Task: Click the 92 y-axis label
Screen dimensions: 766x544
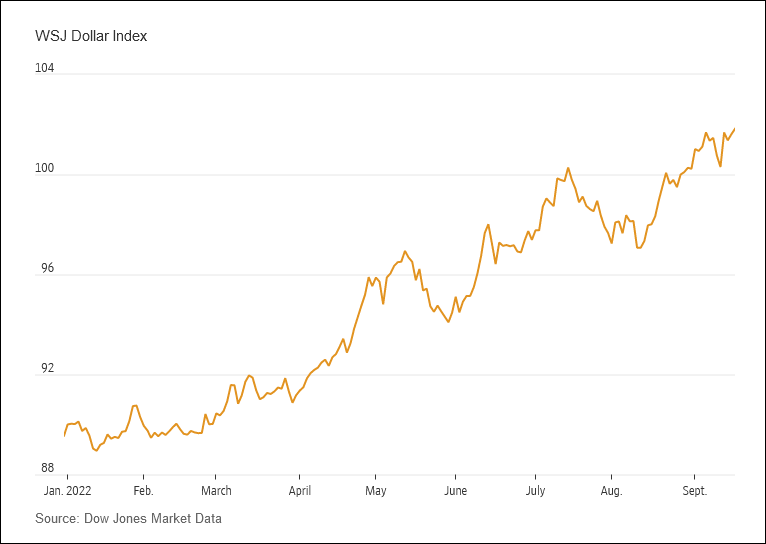Action: 48,369
